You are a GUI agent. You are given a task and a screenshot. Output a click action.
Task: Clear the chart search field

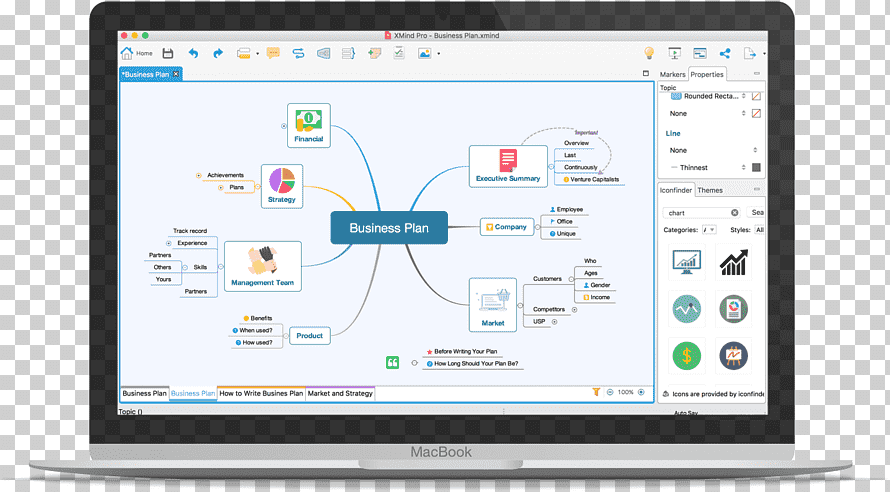click(734, 212)
